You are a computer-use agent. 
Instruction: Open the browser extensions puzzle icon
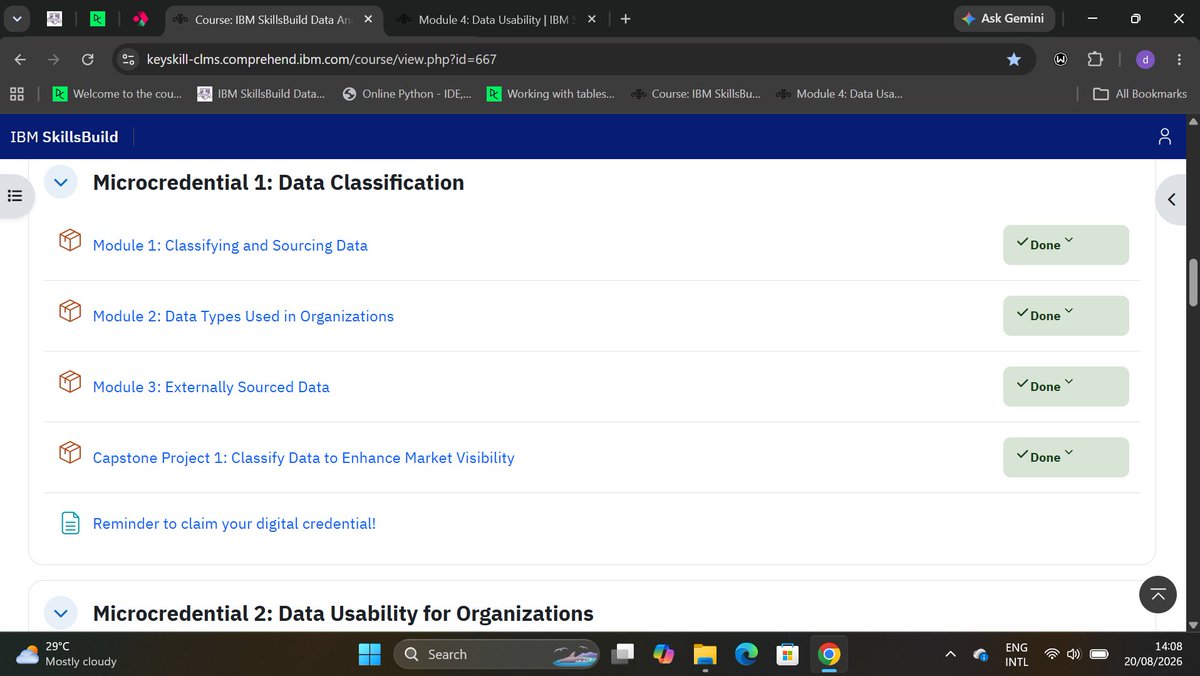coord(1096,59)
